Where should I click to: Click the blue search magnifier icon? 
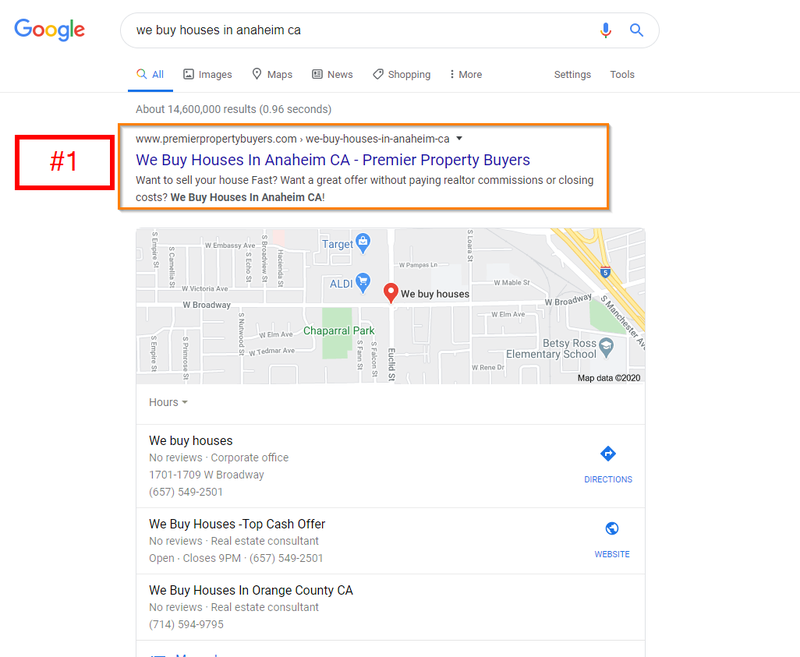tap(636, 30)
